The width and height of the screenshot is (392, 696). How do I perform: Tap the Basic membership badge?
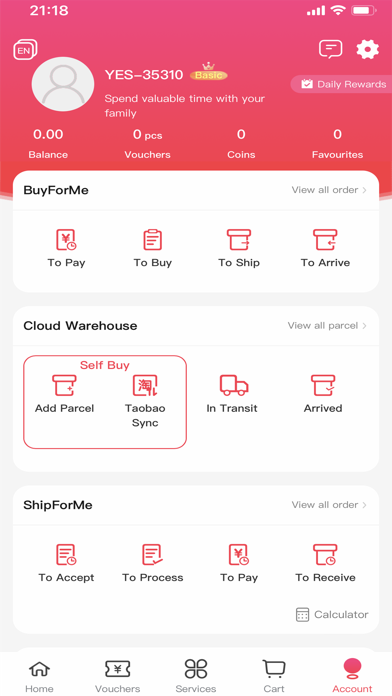tap(209, 72)
